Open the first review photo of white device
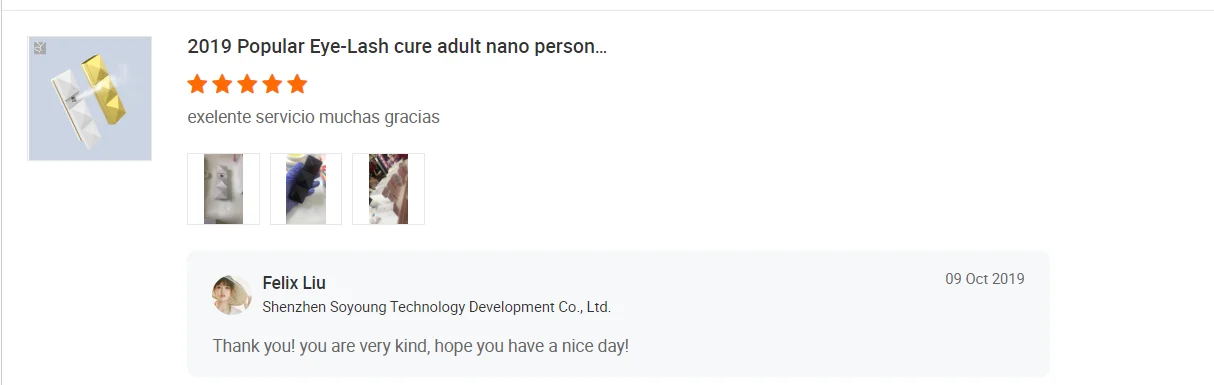Viewport: 1214px width, 385px height. pyautogui.click(x=223, y=189)
